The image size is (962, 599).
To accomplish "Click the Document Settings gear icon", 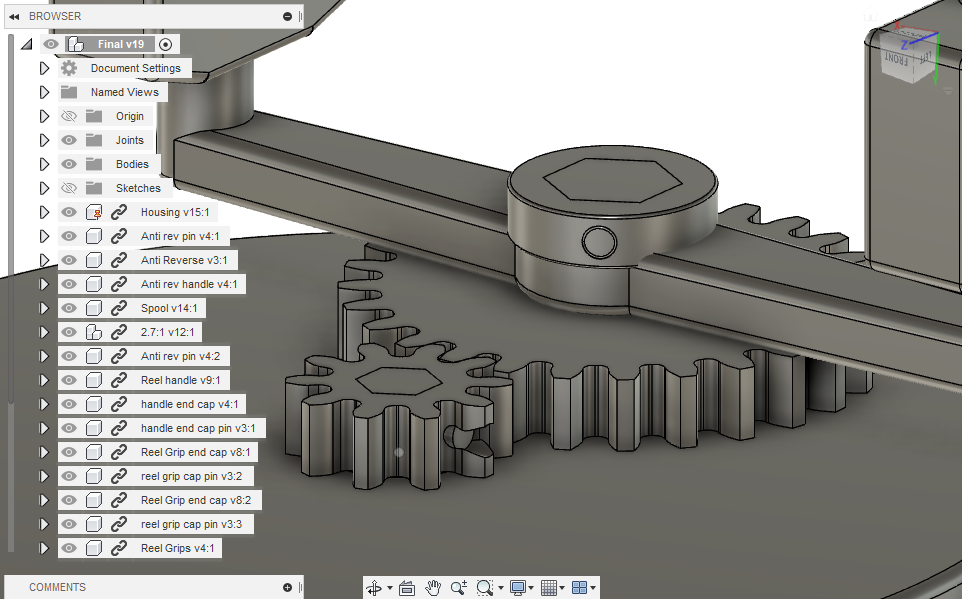I will pyautogui.click(x=68, y=68).
